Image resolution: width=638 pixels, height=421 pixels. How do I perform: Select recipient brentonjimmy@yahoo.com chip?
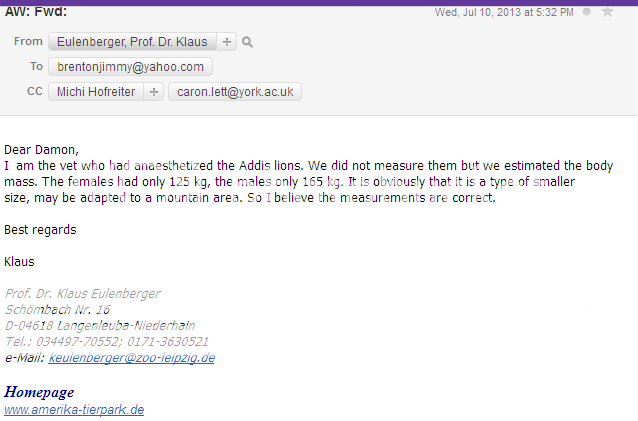coord(130,67)
